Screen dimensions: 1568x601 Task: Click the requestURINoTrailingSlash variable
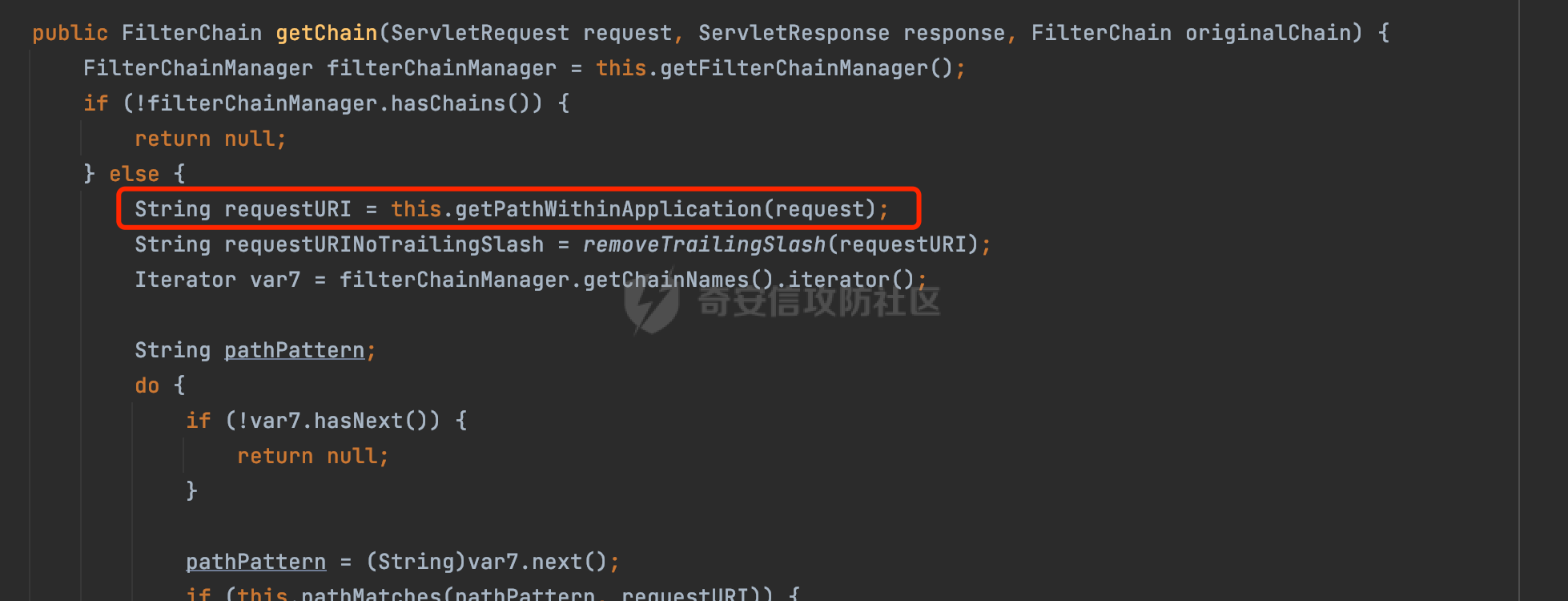[x=384, y=244]
